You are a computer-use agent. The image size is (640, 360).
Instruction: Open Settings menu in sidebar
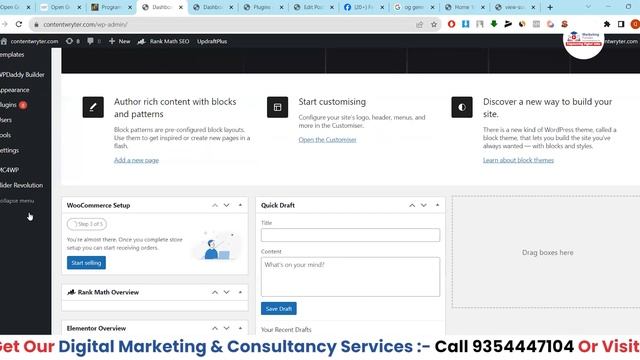click(9, 151)
